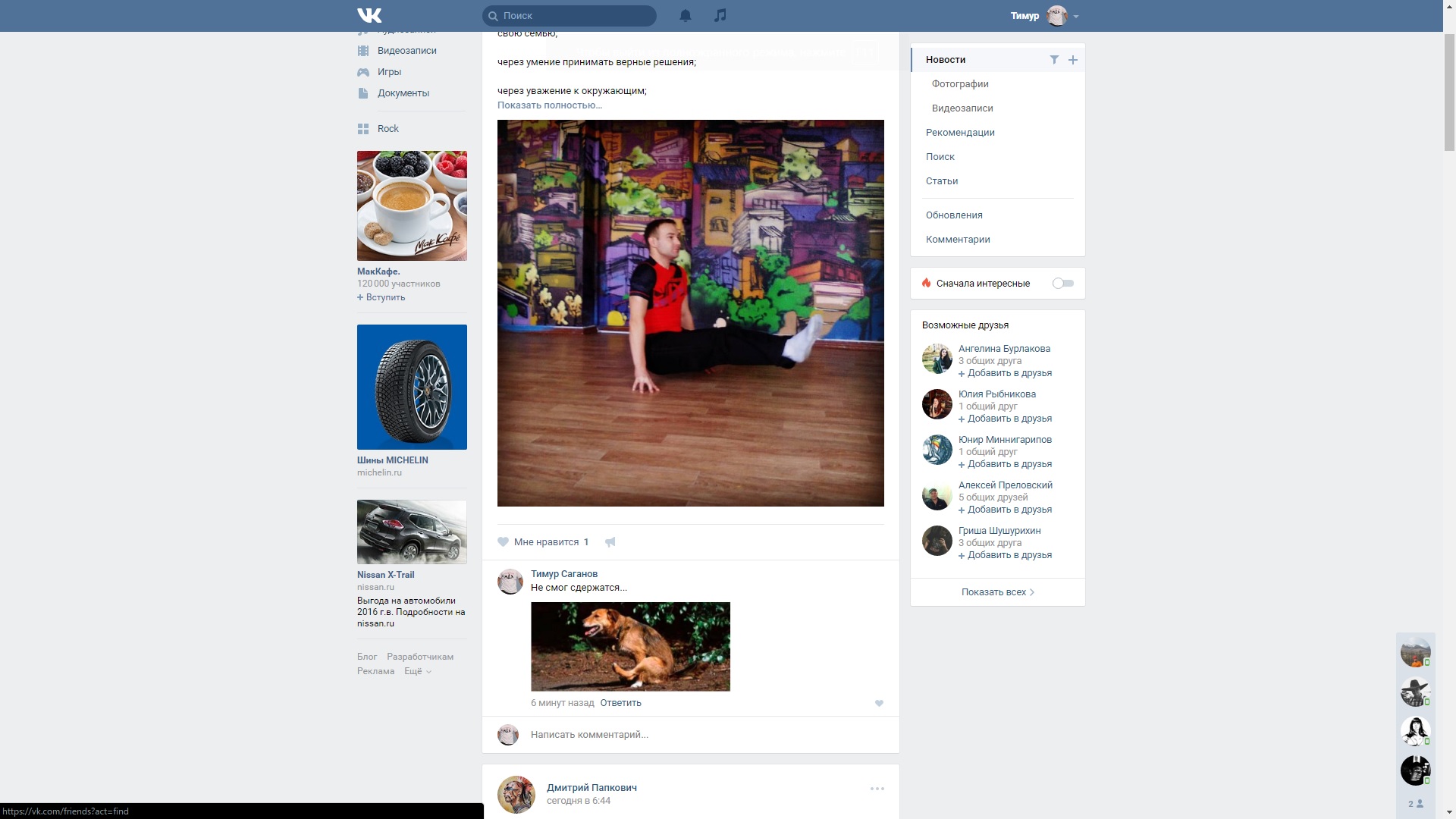The image size is (1456, 819).
Task: Click the Документы file icon
Action: [x=363, y=93]
